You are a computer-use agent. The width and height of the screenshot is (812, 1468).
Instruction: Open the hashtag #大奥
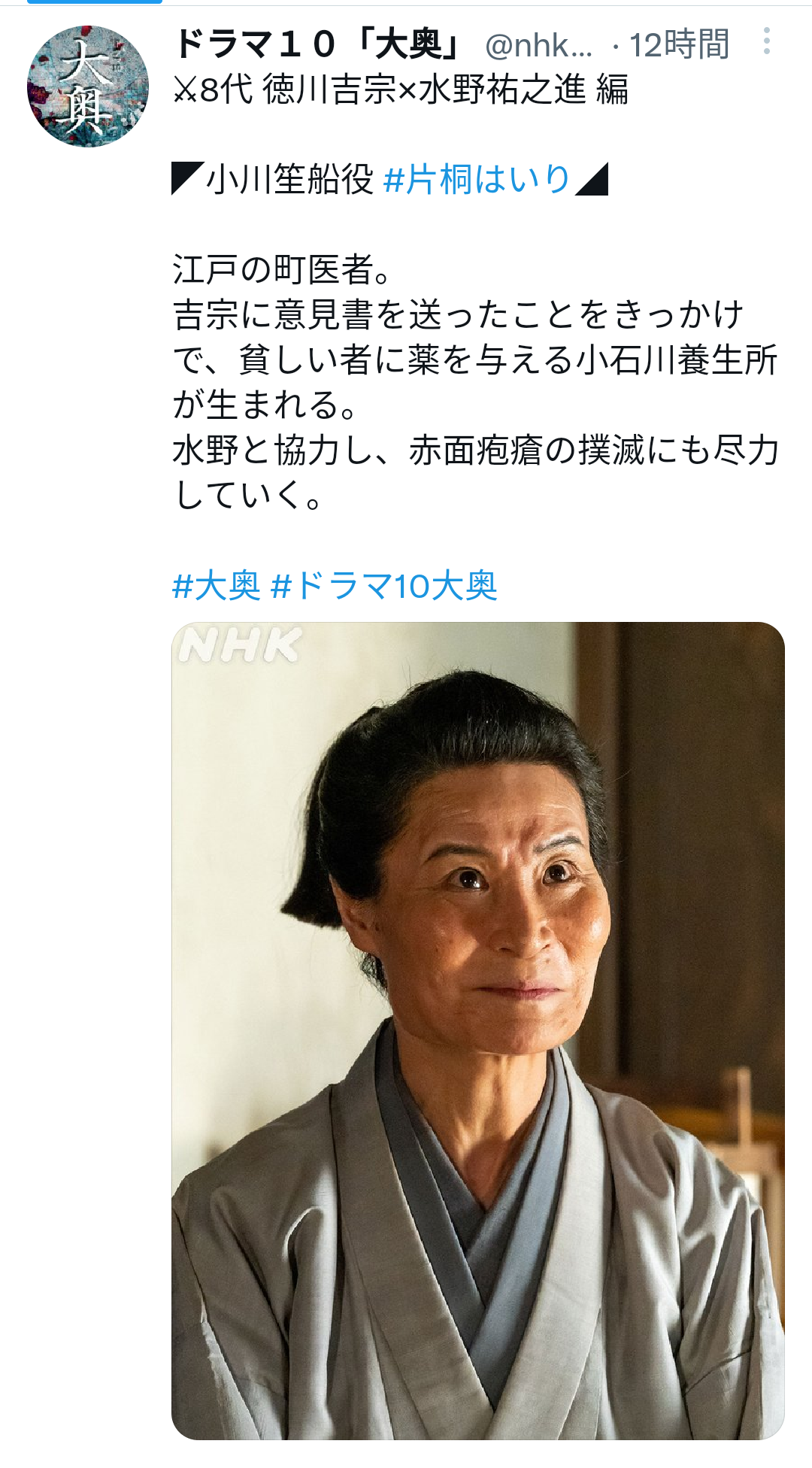(x=217, y=586)
